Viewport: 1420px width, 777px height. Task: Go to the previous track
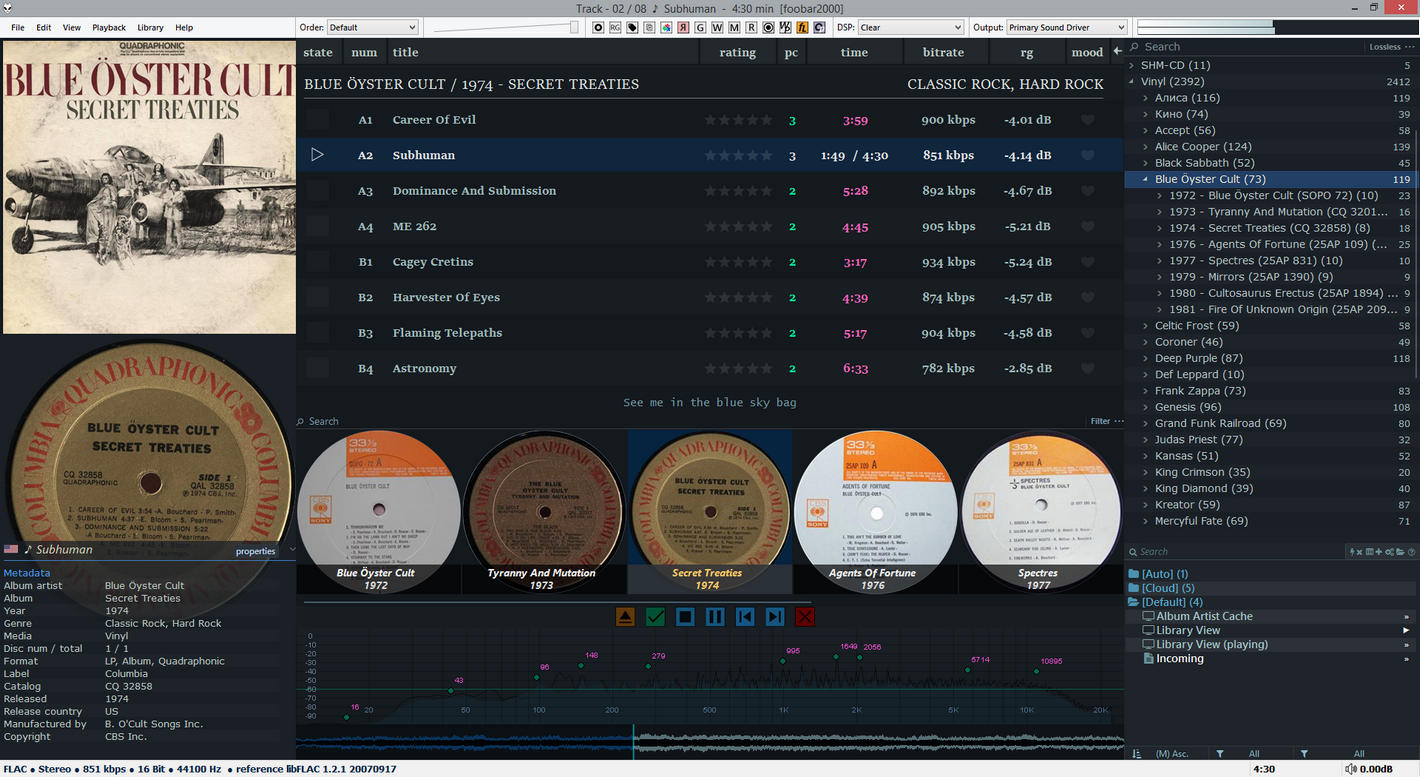click(x=745, y=617)
